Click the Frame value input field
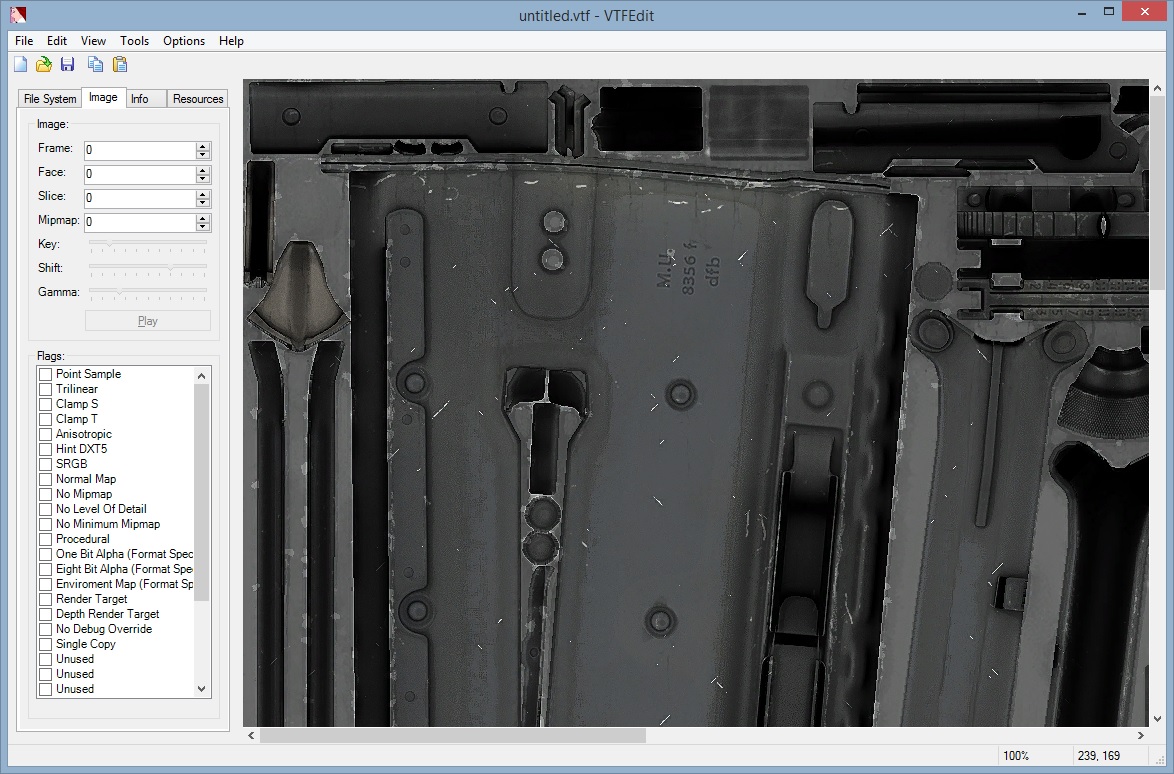 (x=140, y=150)
